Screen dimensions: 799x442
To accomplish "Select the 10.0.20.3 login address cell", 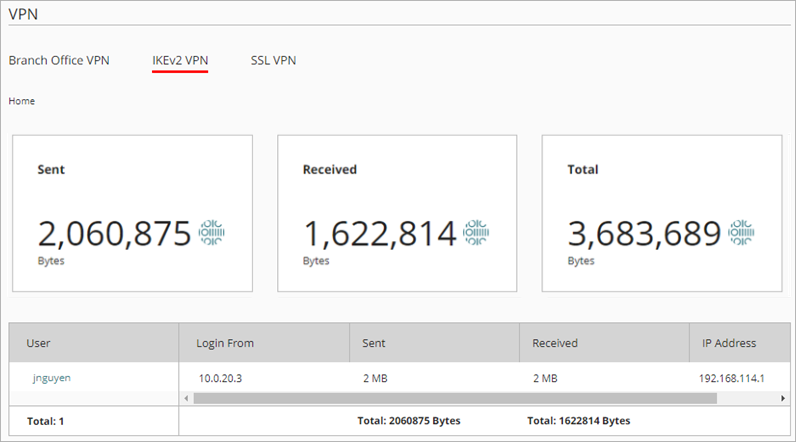I will coord(221,378).
